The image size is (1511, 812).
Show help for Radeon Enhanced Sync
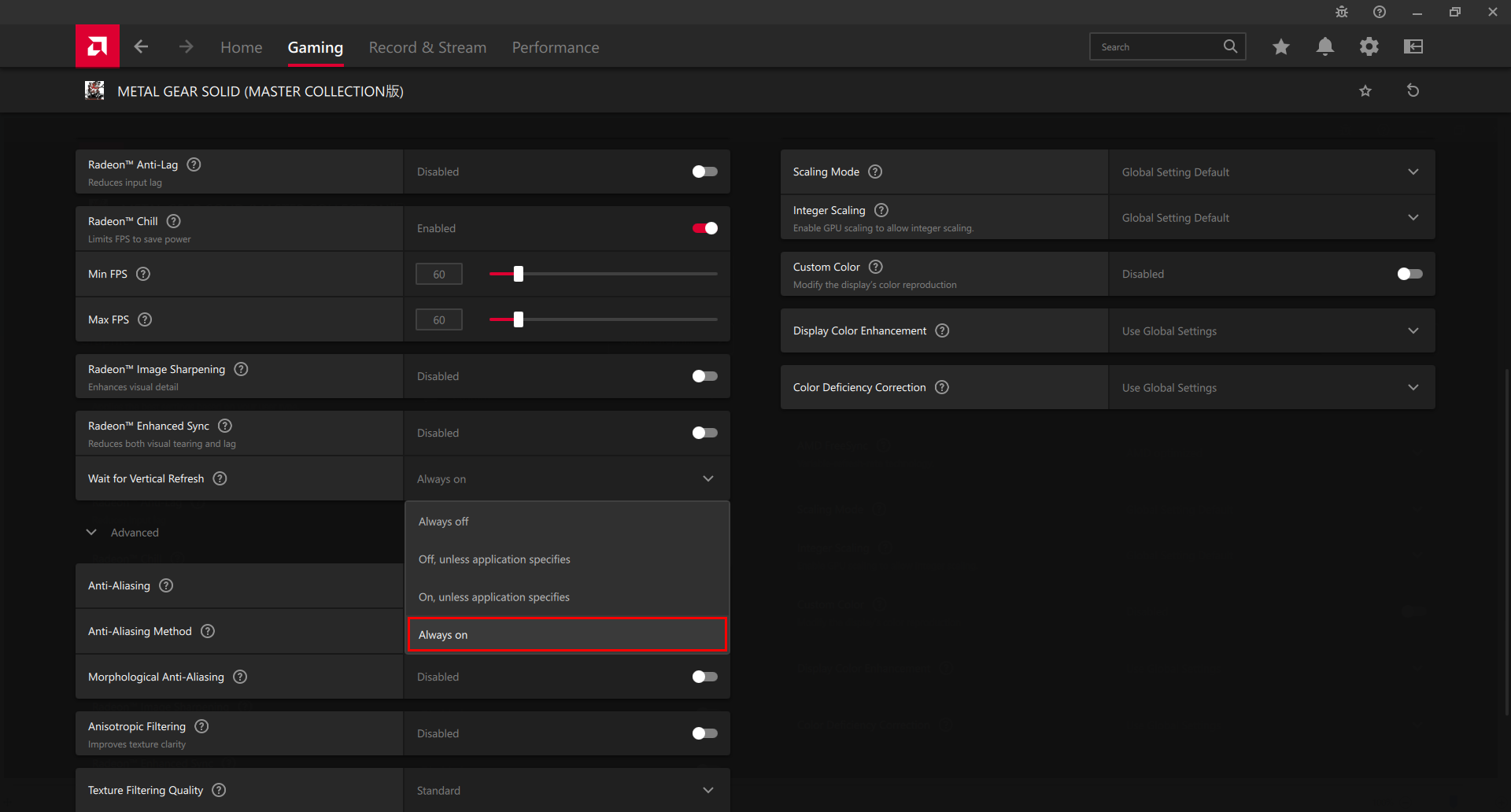pyautogui.click(x=225, y=426)
